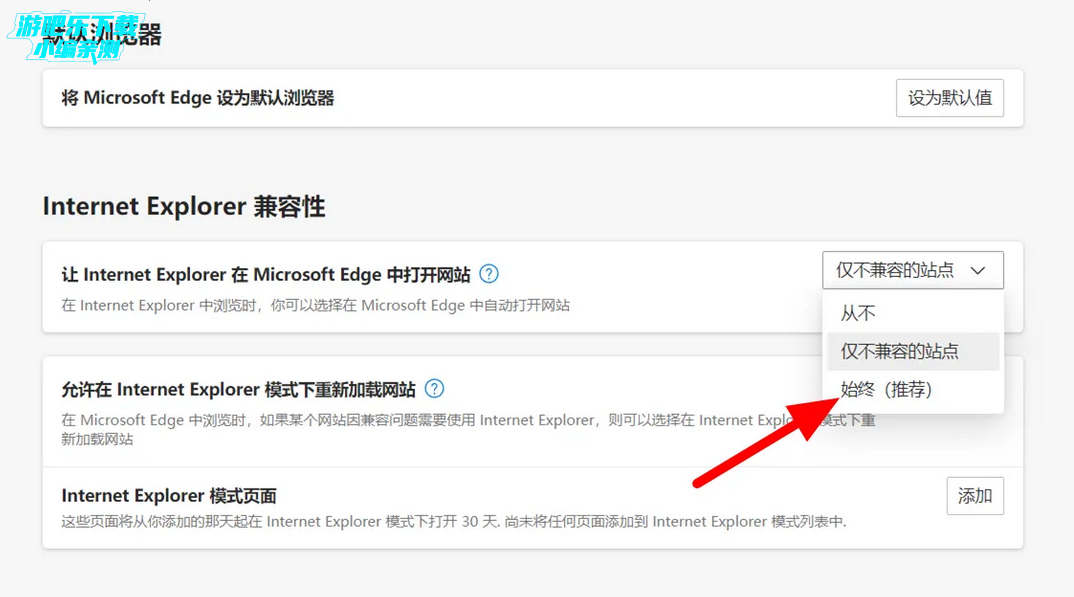
Task: Click 将 Microsoft Edge 设为默认浏览器 text
Action: tap(197, 98)
